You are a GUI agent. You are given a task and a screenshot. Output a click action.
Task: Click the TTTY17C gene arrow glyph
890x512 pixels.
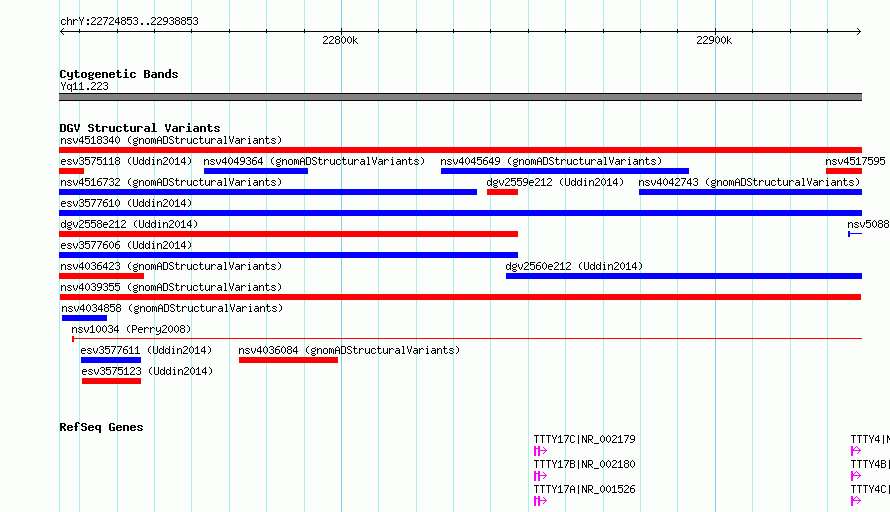click(540, 451)
